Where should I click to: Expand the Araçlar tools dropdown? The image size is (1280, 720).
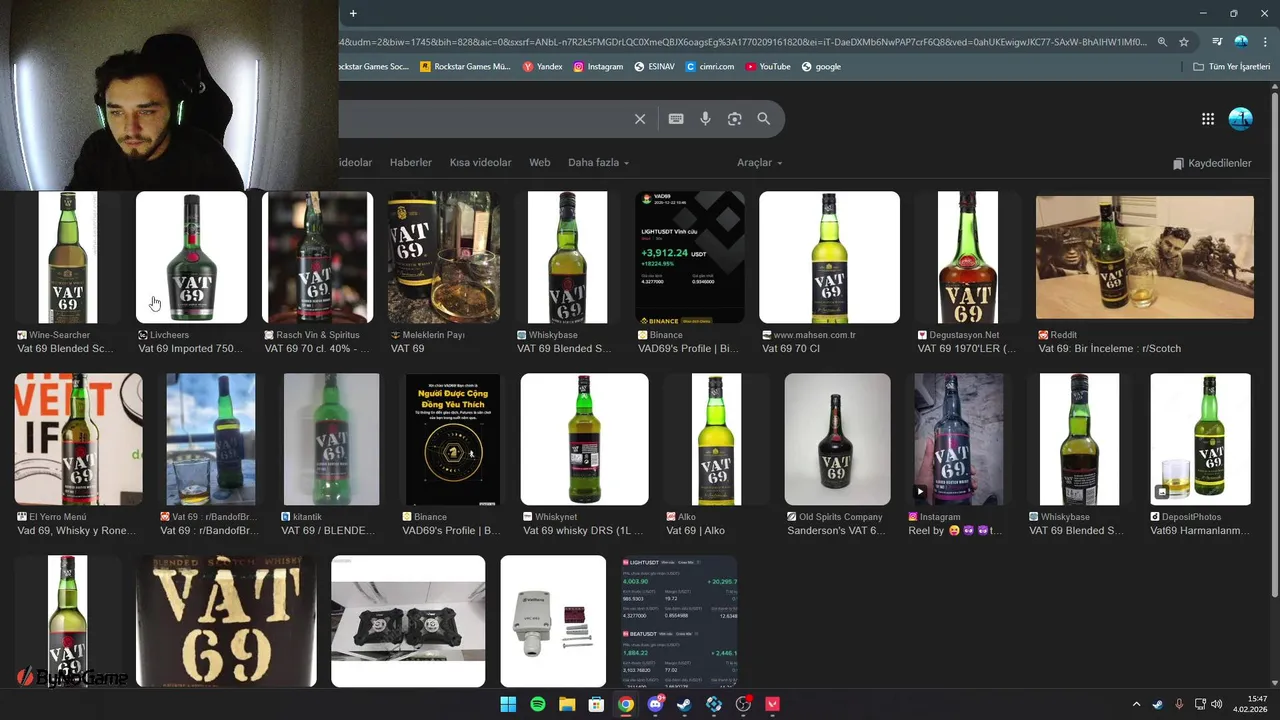pyautogui.click(x=760, y=163)
